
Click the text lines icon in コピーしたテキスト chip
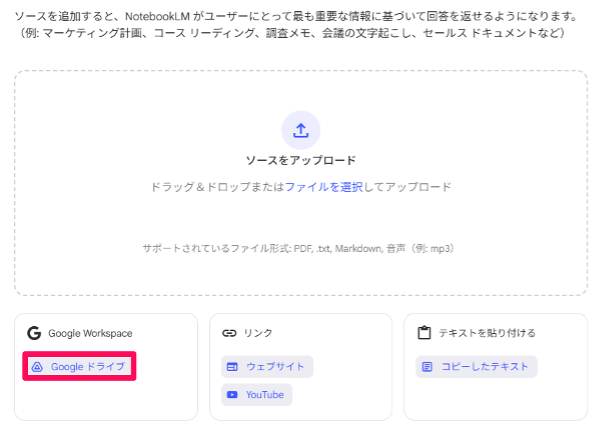[x=427, y=367]
